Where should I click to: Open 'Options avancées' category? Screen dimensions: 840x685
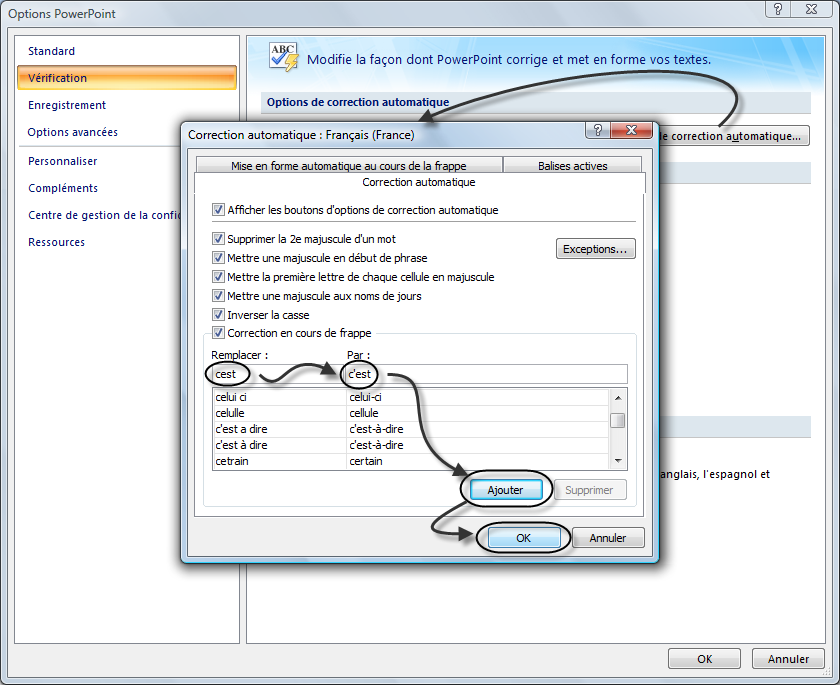(x=73, y=132)
